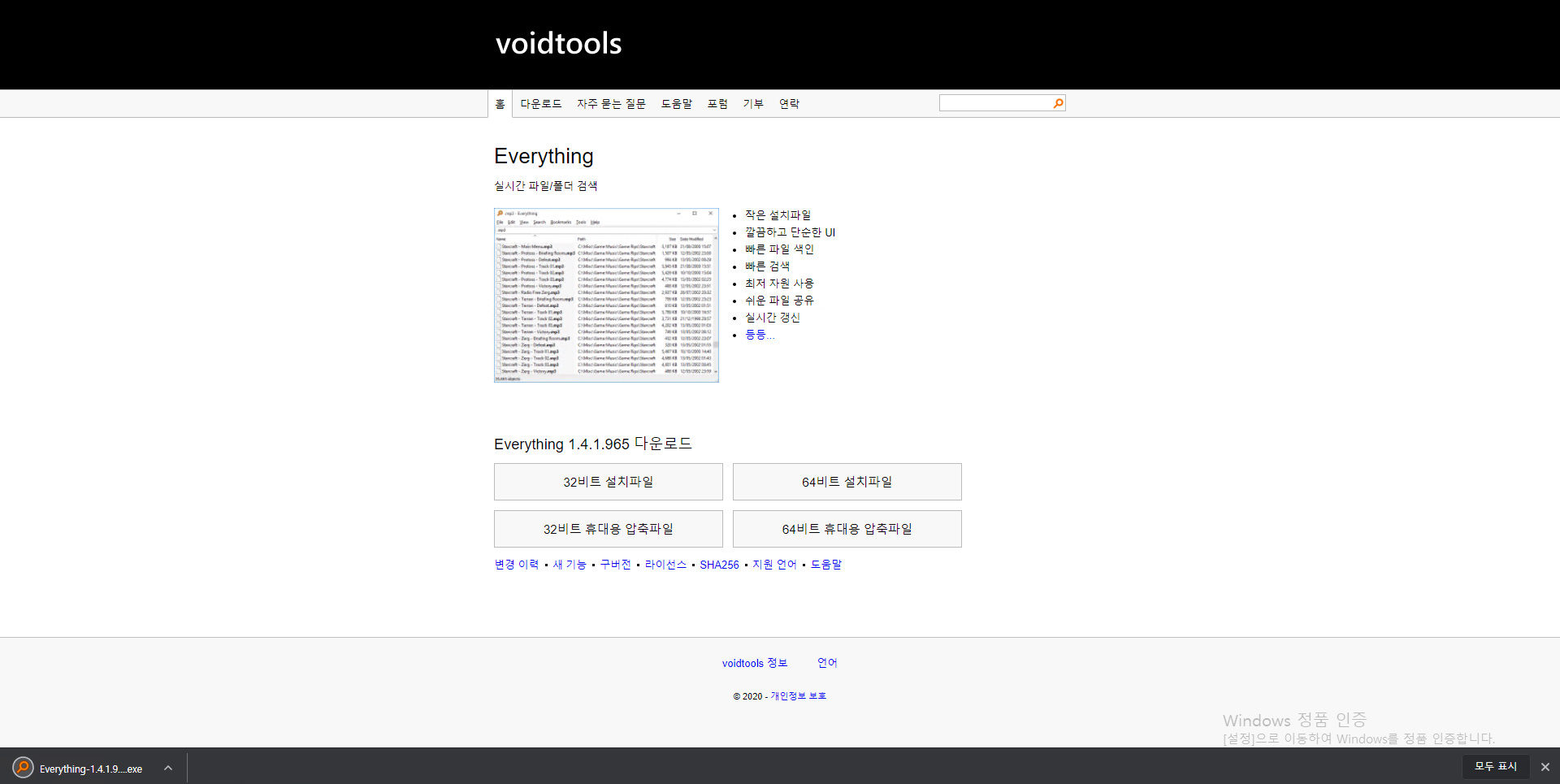Click the 쉬운 파일 공유 list item

click(x=779, y=301)
